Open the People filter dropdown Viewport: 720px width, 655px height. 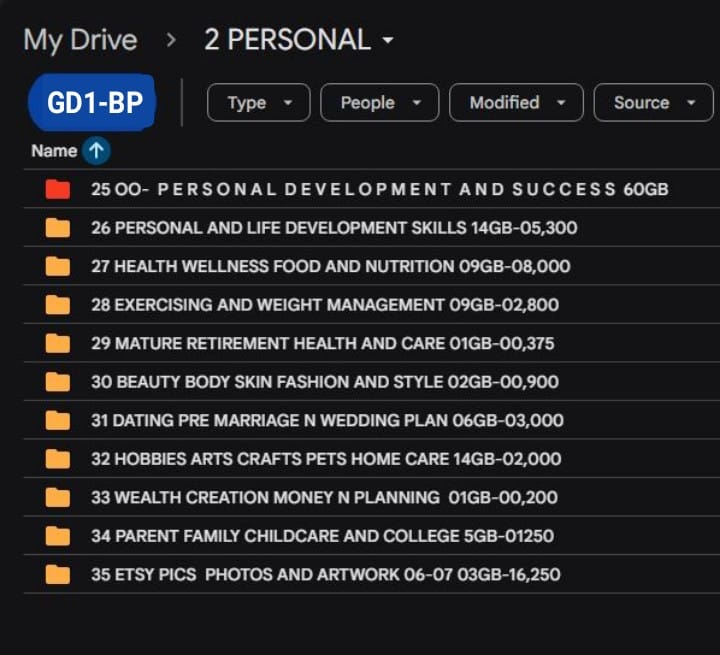tap(379, 103)
